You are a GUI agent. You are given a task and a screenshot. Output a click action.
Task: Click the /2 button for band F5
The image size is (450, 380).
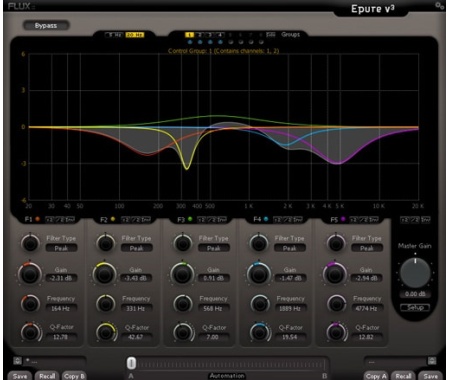pos(365,220)
